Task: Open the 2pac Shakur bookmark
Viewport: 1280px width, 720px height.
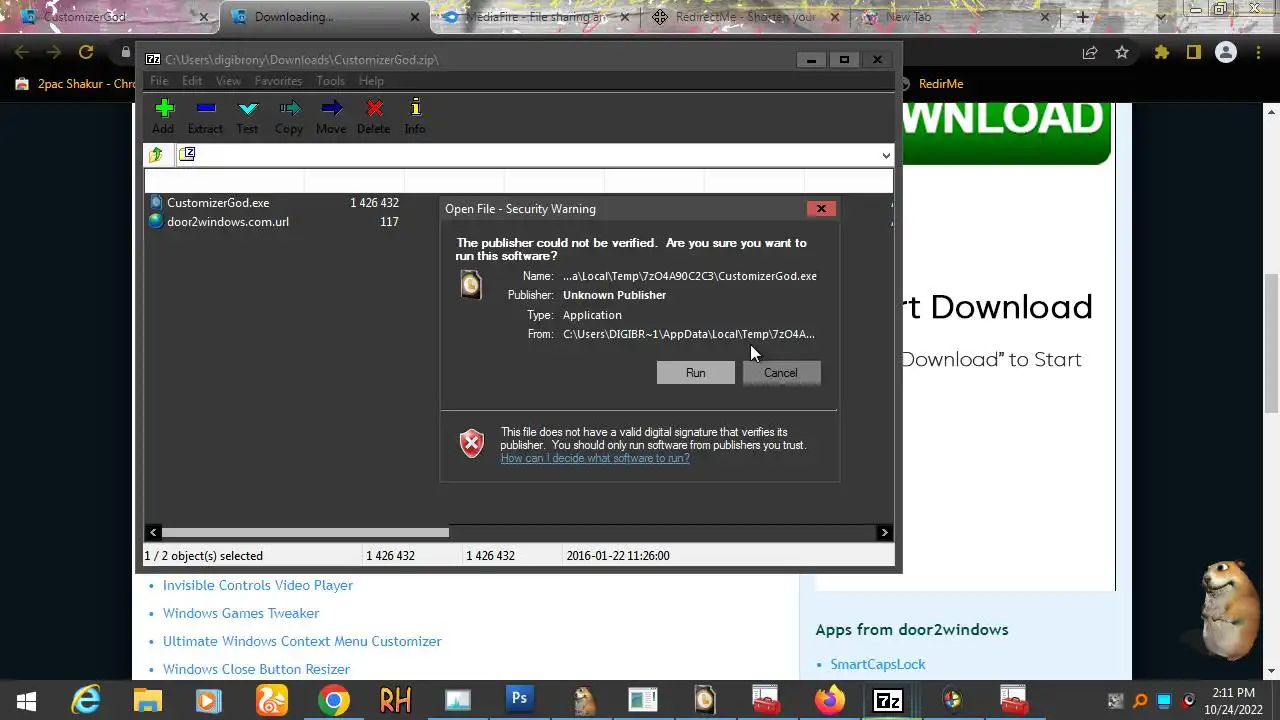Action: 76,84
